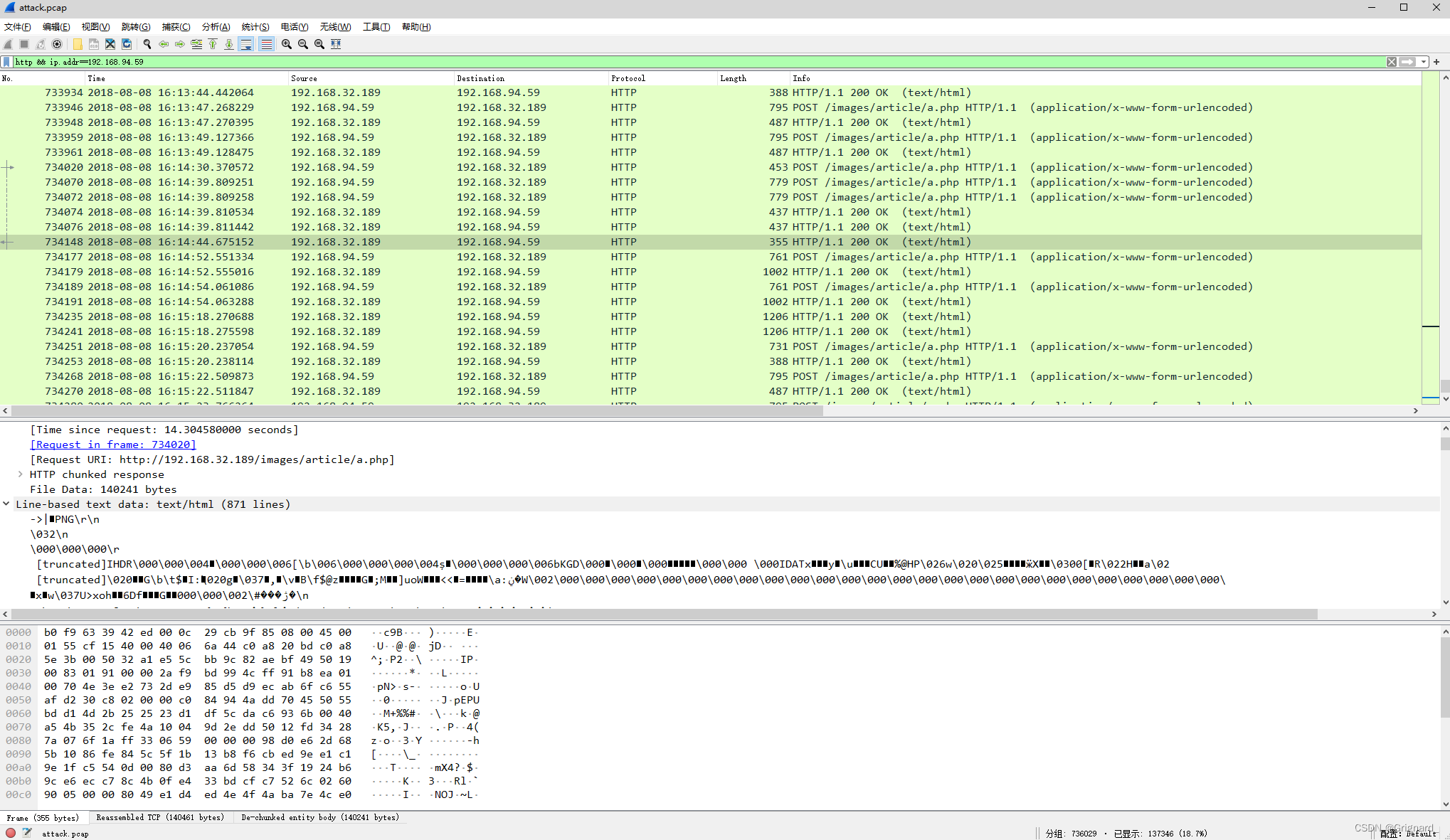Screen dimensions: 1450x840
Task: Click the hex offset 0040 row
Action: point(242,686)
